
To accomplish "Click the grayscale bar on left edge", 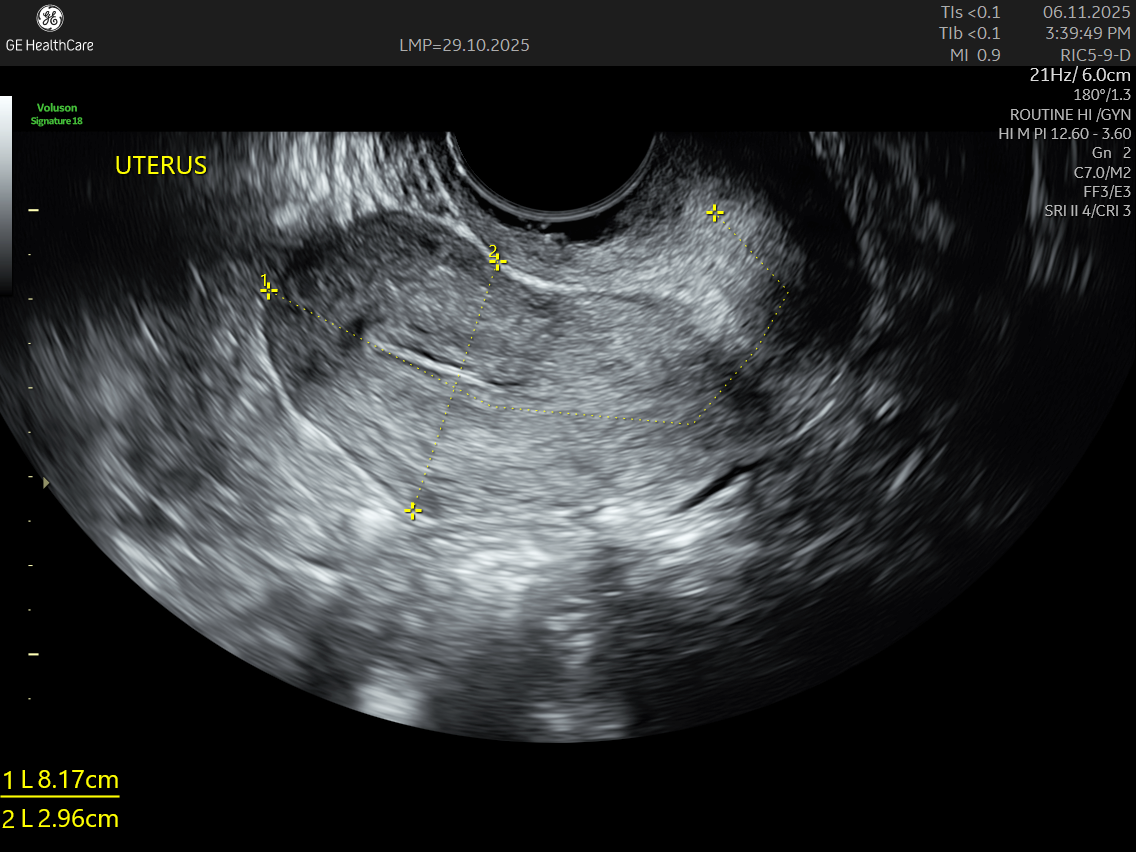I will tap(5, 190).
